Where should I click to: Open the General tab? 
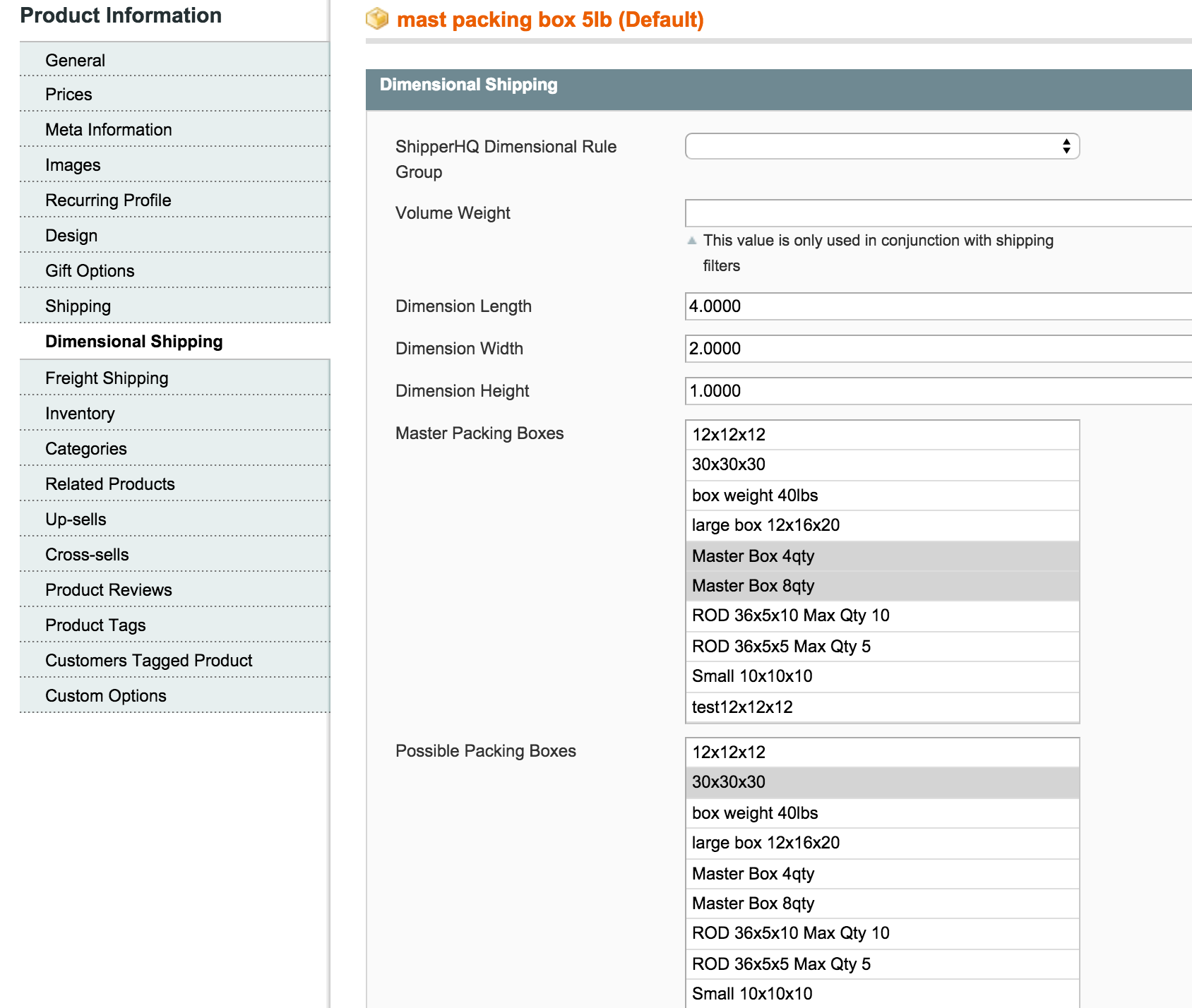pyautogui.click(x=76, y=61)
